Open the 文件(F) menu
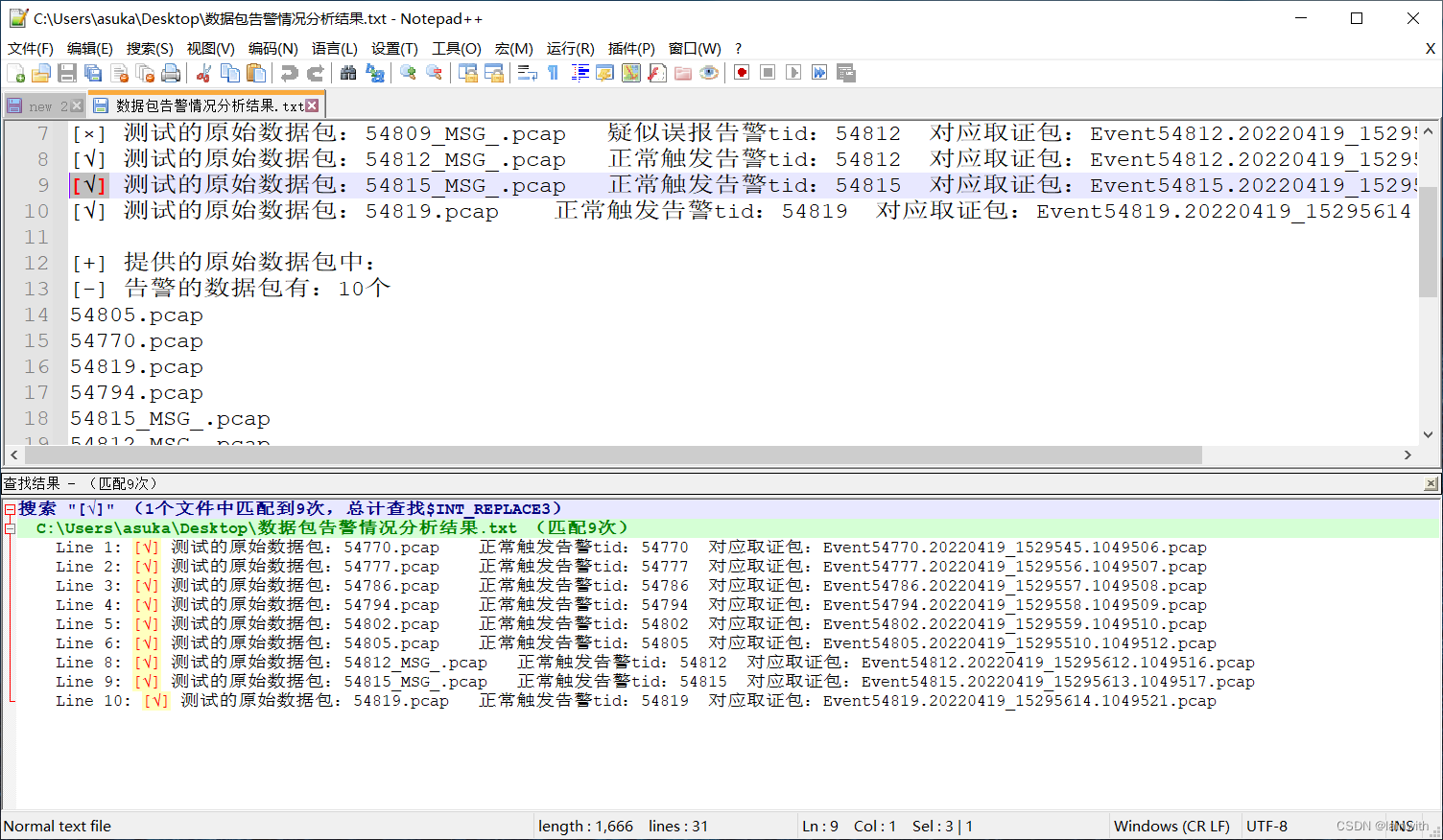Screen dimensions: 1443x840 pos(31,48)
